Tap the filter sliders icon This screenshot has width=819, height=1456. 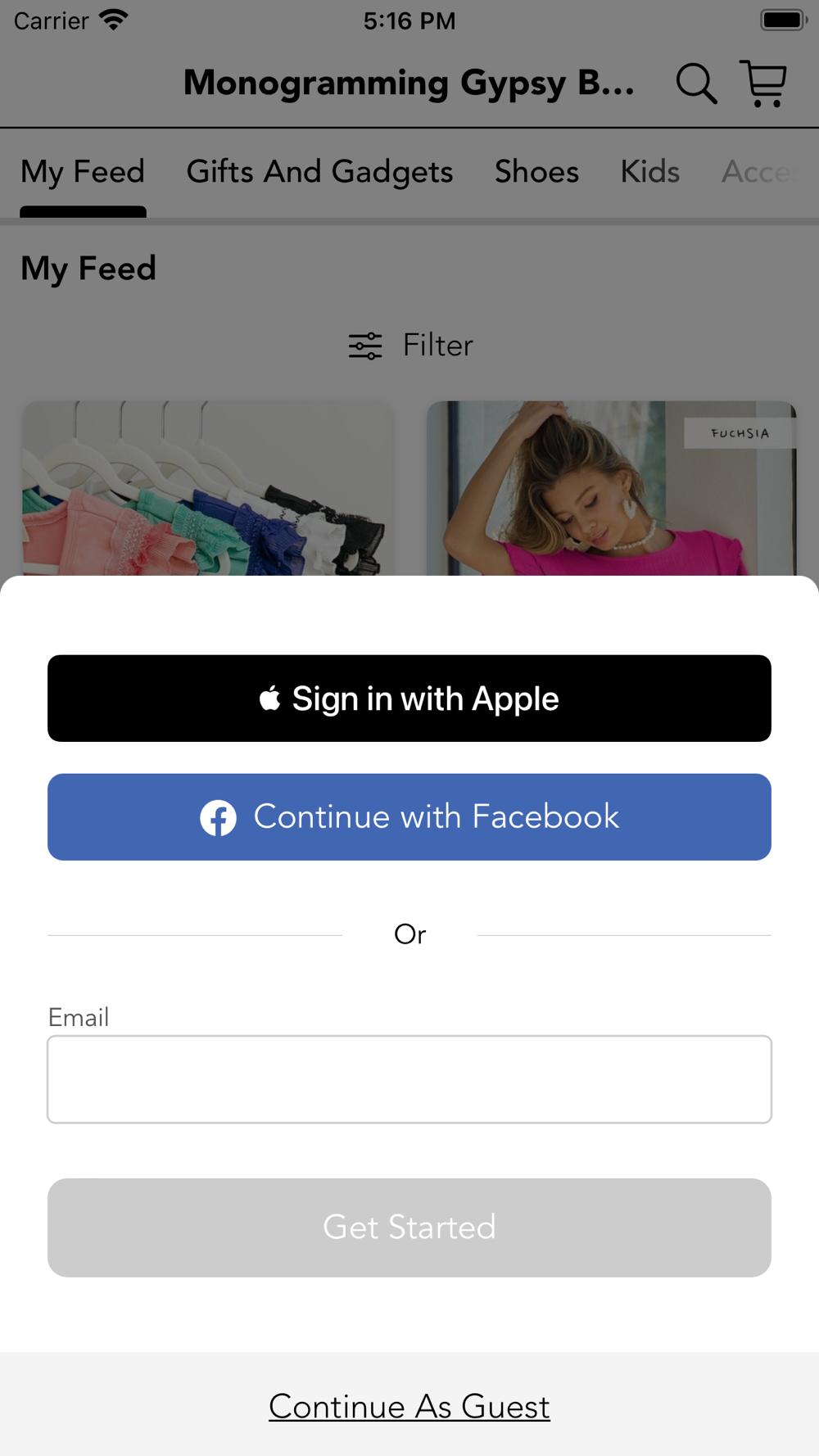pyautogui.click(x=365, y=346)
